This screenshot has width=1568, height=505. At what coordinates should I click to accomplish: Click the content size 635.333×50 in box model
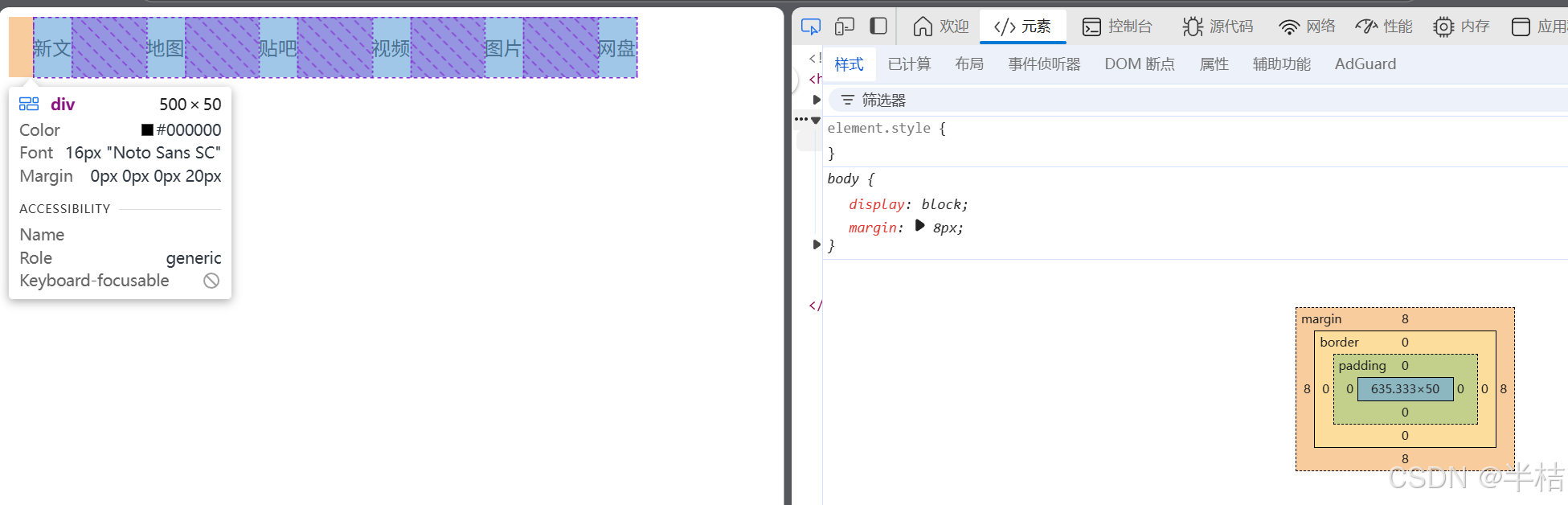coord(1405,389)
